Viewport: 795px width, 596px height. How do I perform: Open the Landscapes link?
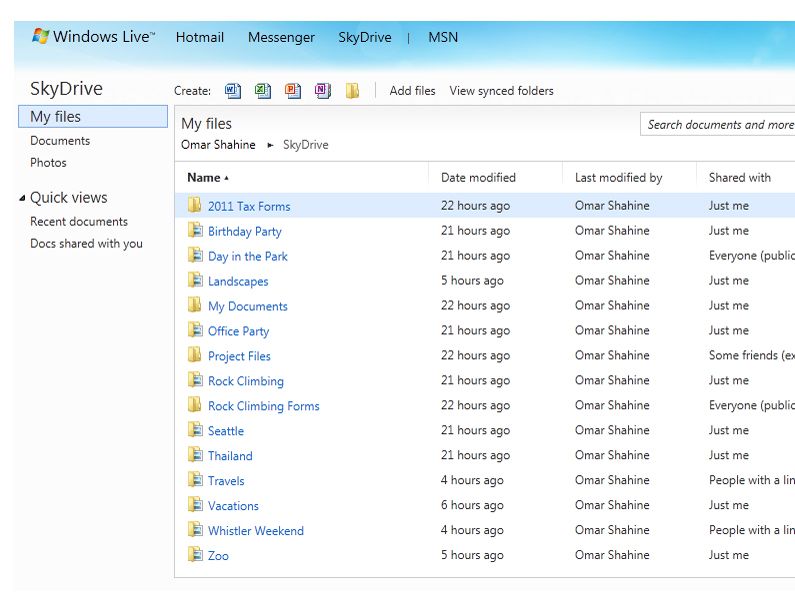[x=238, y=281]
